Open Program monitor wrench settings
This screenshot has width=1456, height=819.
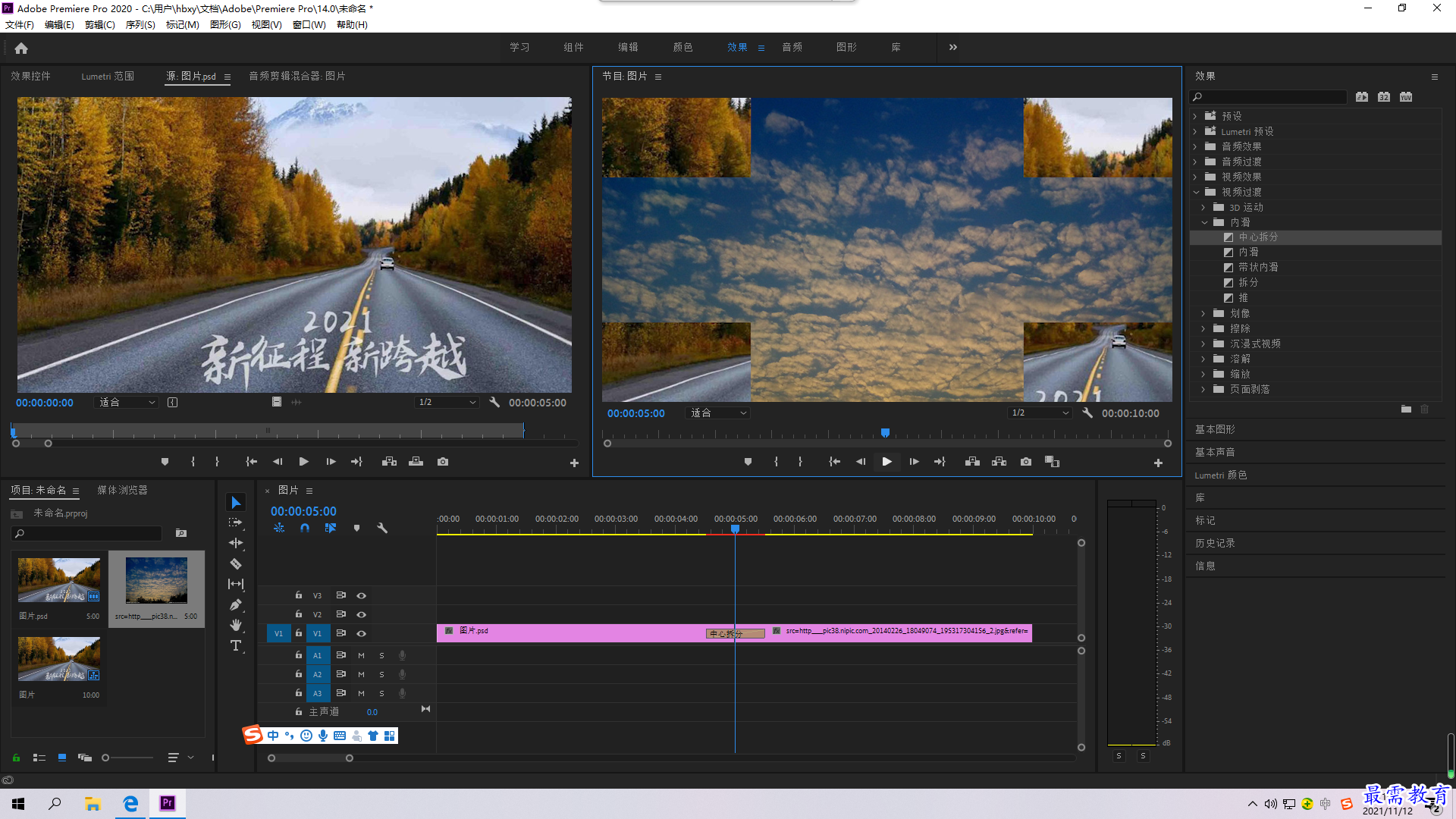[1087, 413]
